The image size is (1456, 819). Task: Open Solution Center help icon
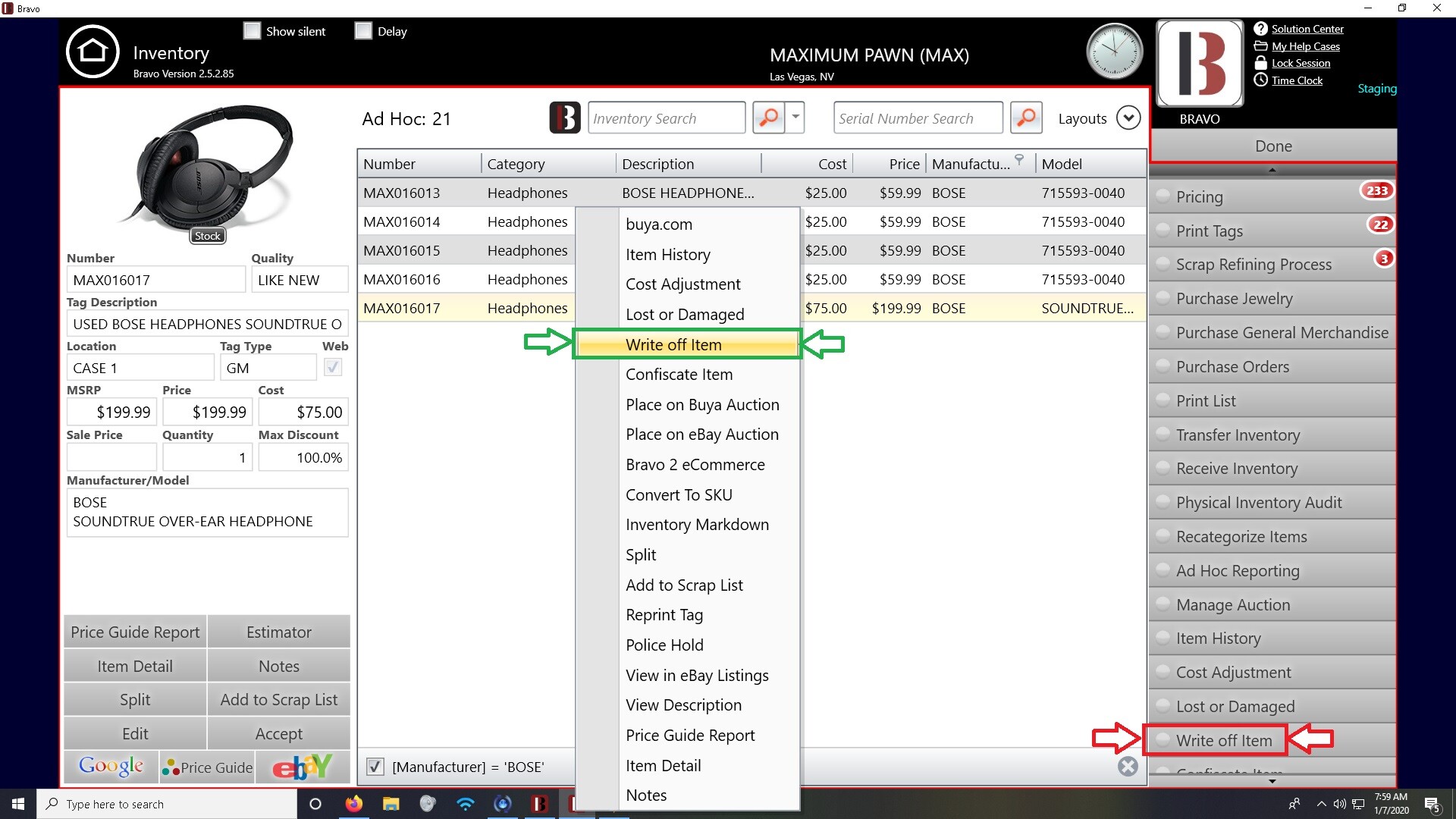(1260, 29)
